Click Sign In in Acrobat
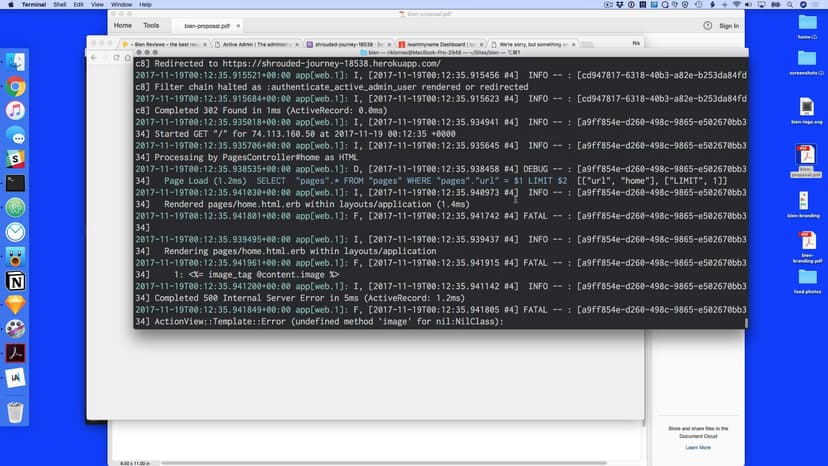The width and height of the screenshot is (828, 466). pyautogui.click(x=729, y=26)
